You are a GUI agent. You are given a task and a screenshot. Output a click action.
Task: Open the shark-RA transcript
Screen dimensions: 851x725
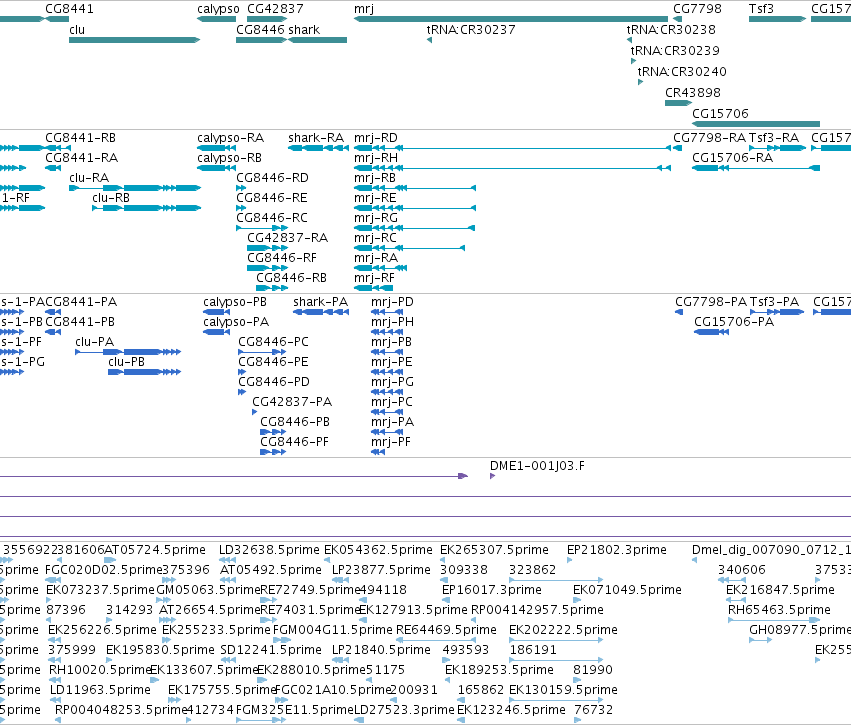pos(318,148)
